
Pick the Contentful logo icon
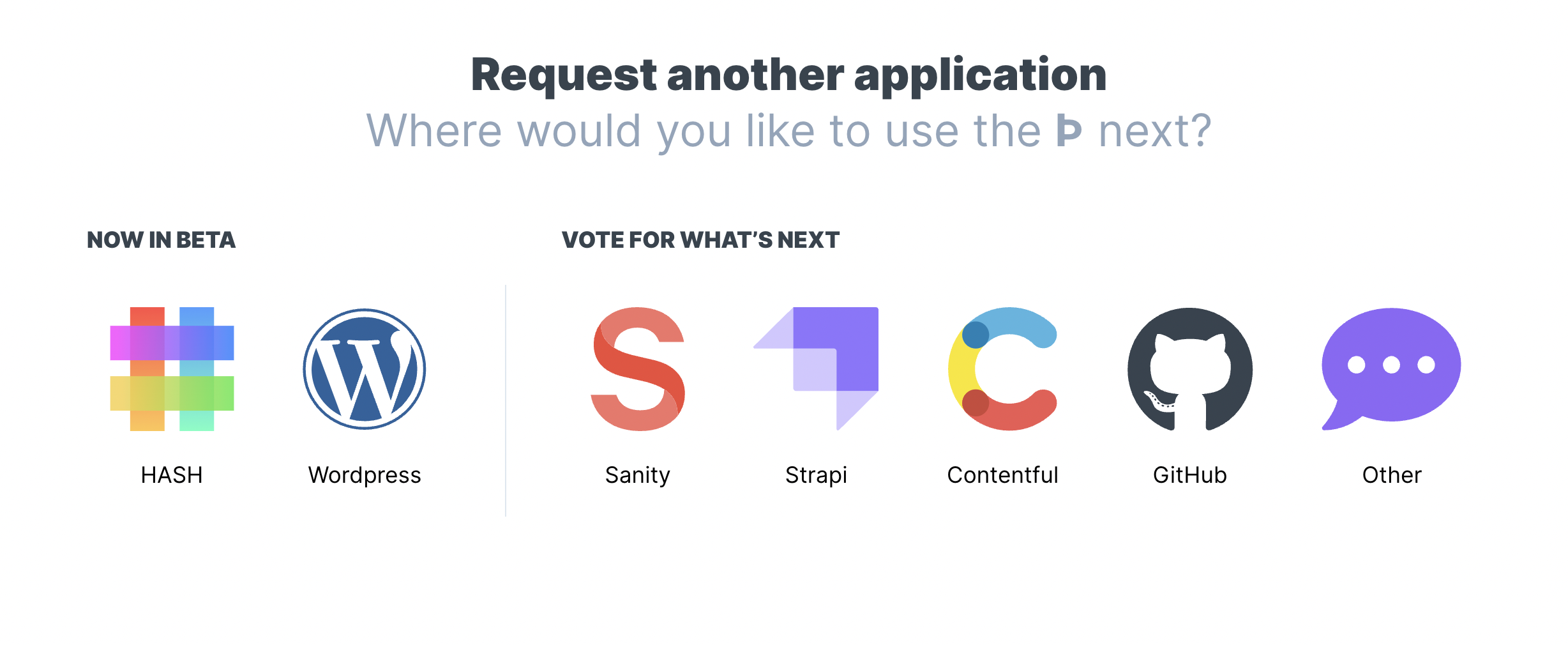point(1002,368)
